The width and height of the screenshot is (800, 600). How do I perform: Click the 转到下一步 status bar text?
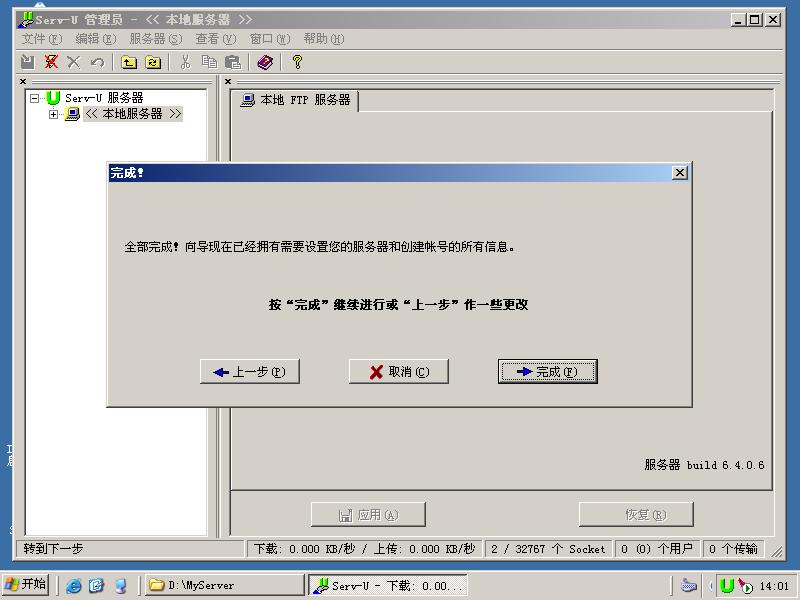pyautogui.click(x=53, y=549)
